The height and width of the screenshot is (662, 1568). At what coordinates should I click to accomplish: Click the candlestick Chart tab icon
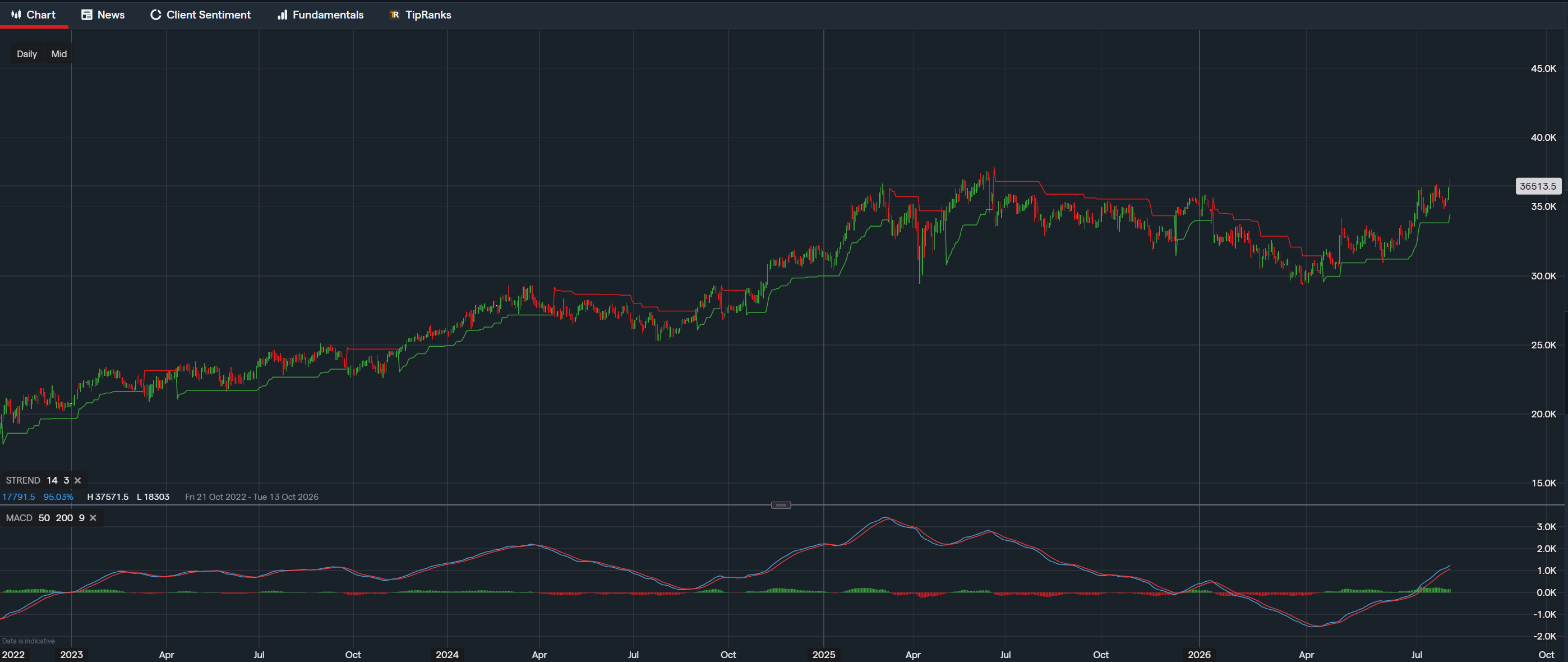point(16,15)
